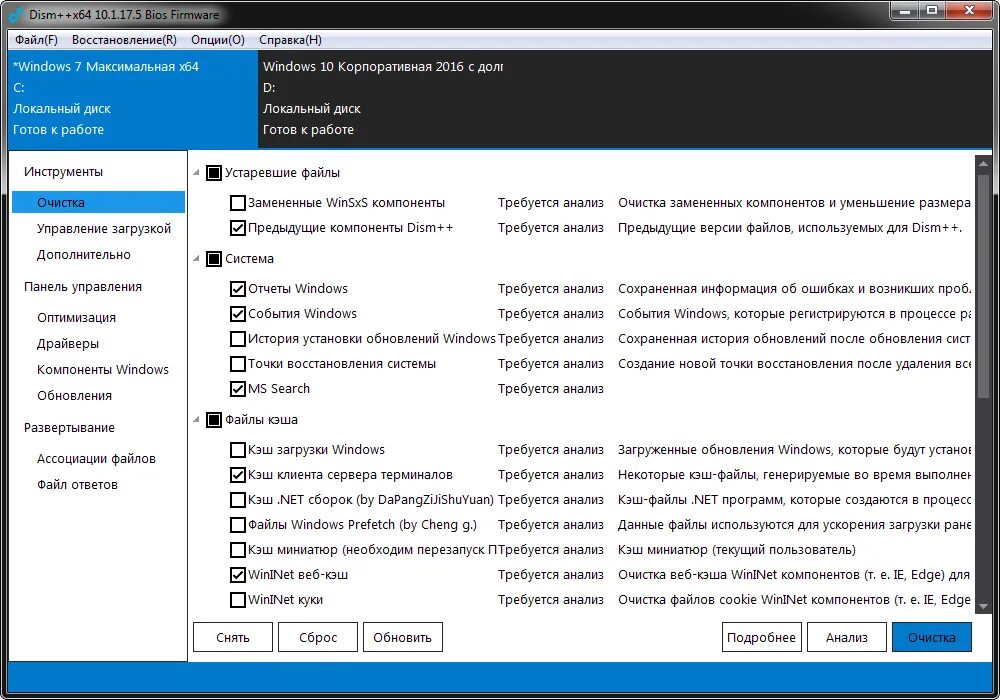Maximize the Dism++ window
The width and height of the screenshot is (1000, 700).
click(932, 10)
